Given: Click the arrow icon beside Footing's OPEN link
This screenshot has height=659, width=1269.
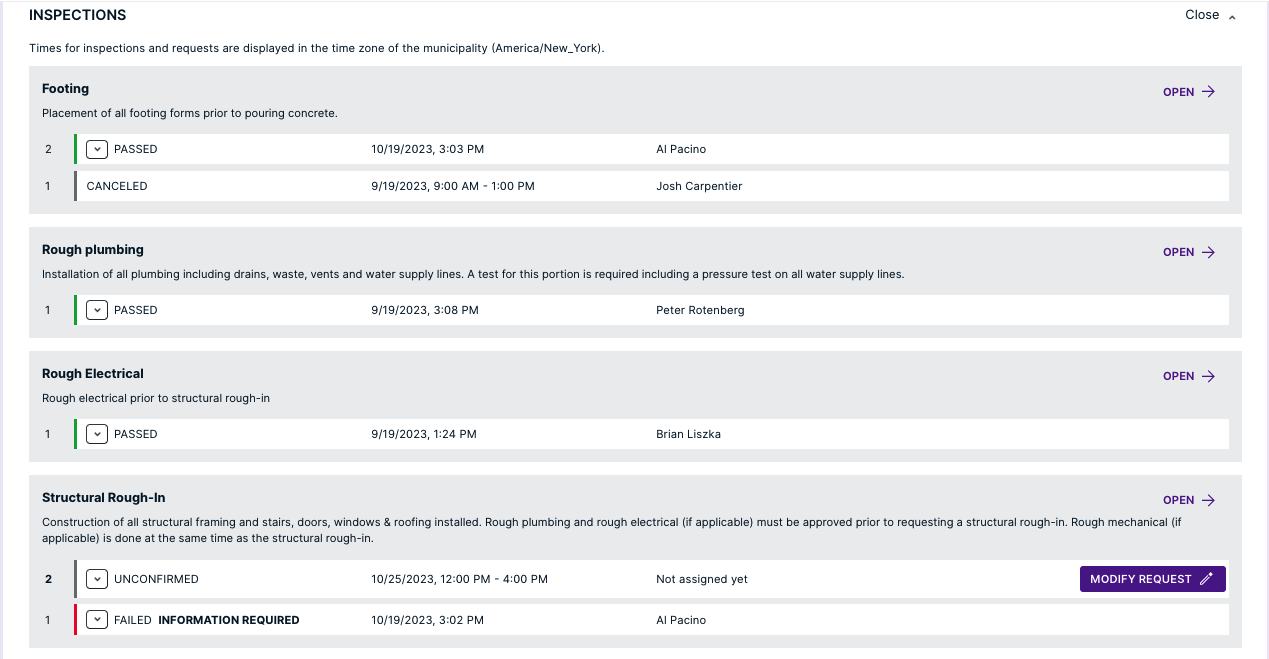Looking at the screenshot, I should pos(1210,91).
